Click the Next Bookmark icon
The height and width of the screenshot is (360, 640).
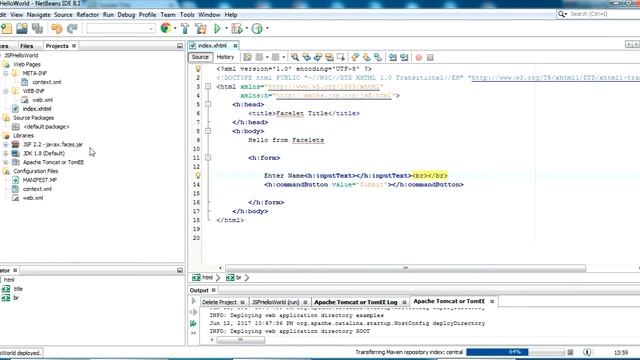tap(367, 57)
